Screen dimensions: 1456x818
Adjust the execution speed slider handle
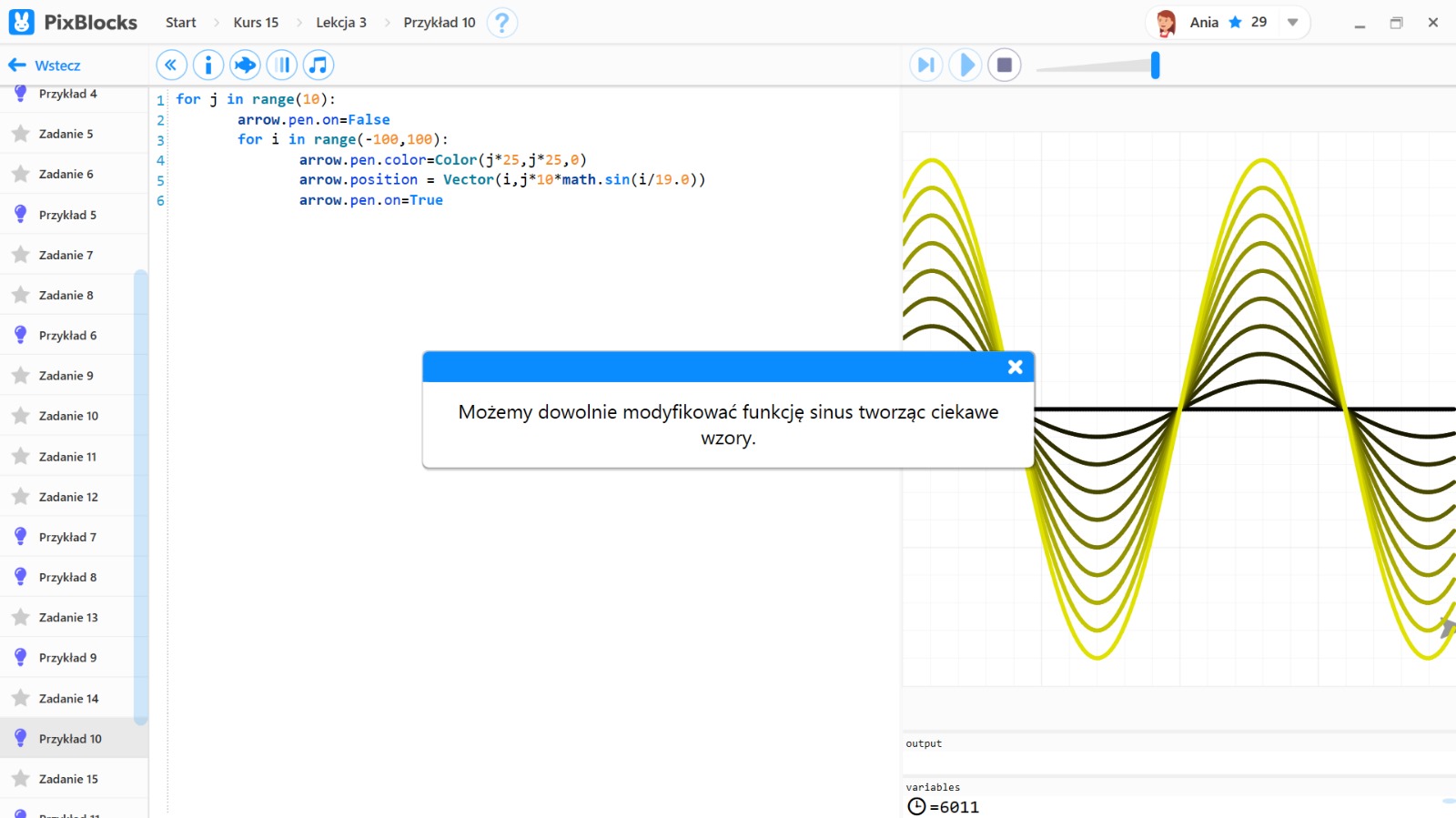(x=1155, y=65)
